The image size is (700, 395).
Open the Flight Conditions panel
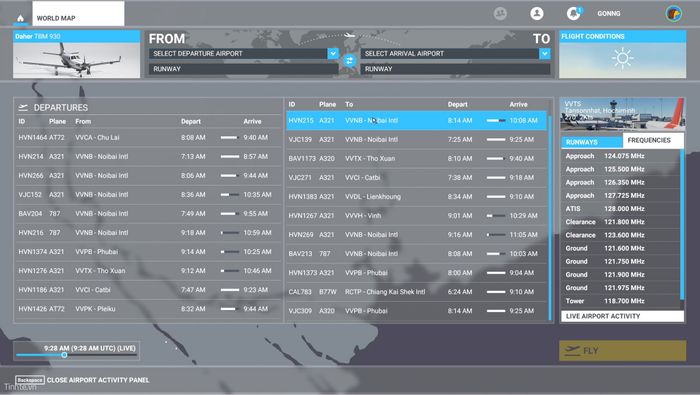622,54
